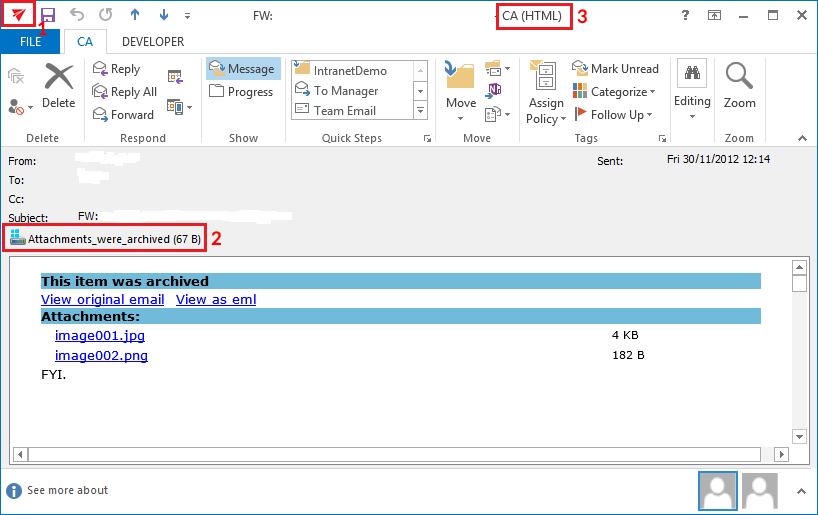The height and width of the screenshot is (515, 818).
Task: Open the Attachments_were_archived attachment
Action: click(x=105, y=239)
